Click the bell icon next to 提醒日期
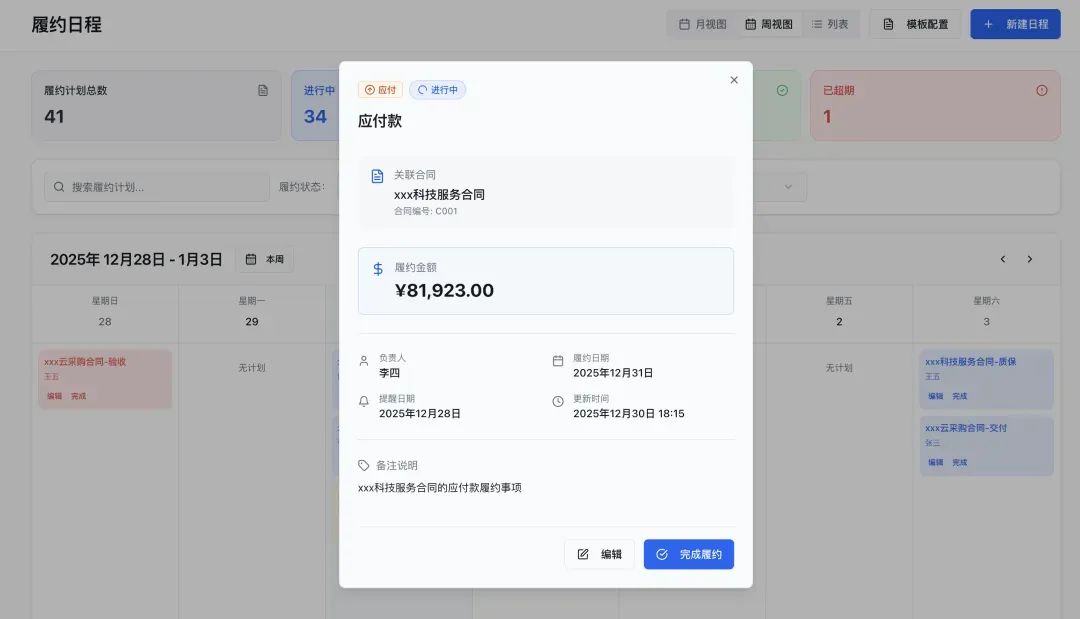The height and width of the screenshot is (619, 1080). coord(364,401)
